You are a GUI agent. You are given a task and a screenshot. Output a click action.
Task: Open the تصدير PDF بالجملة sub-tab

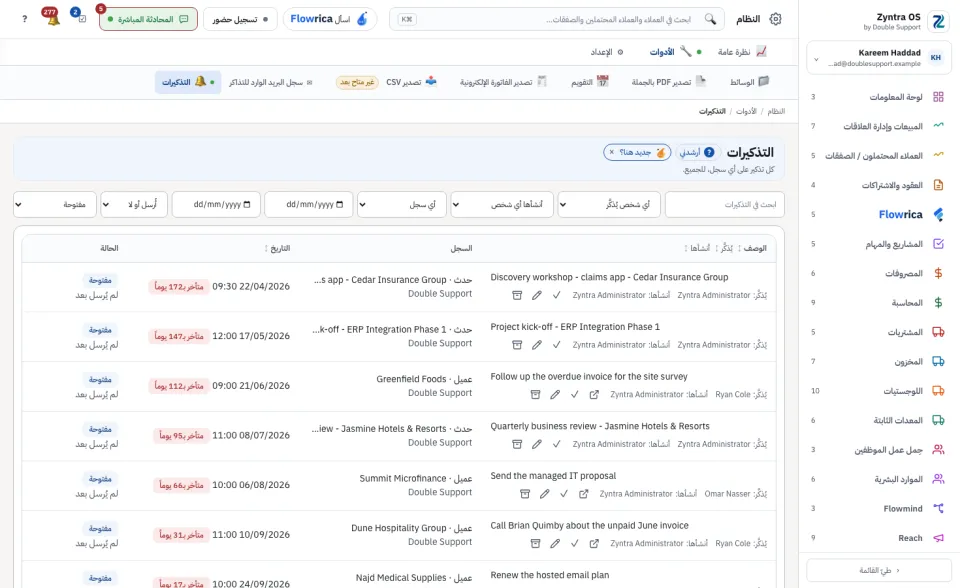pos(669,82)
